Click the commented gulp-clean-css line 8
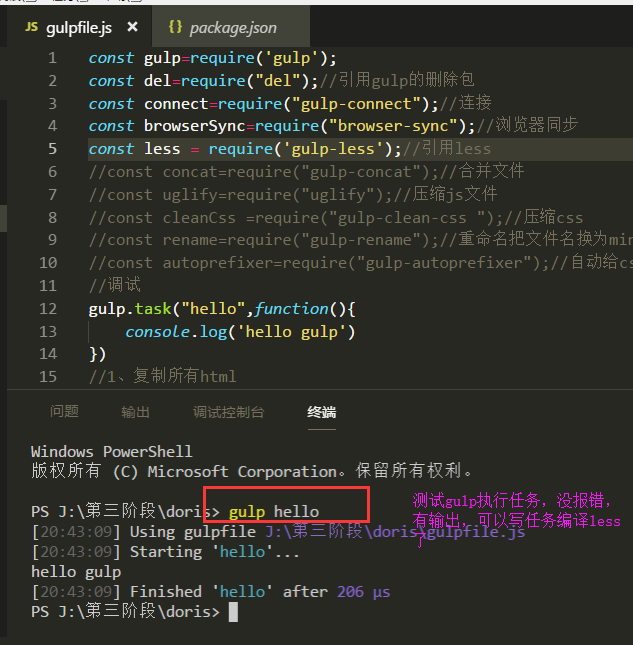Image resolution: width=633 pixels, height=645 pixels. click(x=336, y=217)
